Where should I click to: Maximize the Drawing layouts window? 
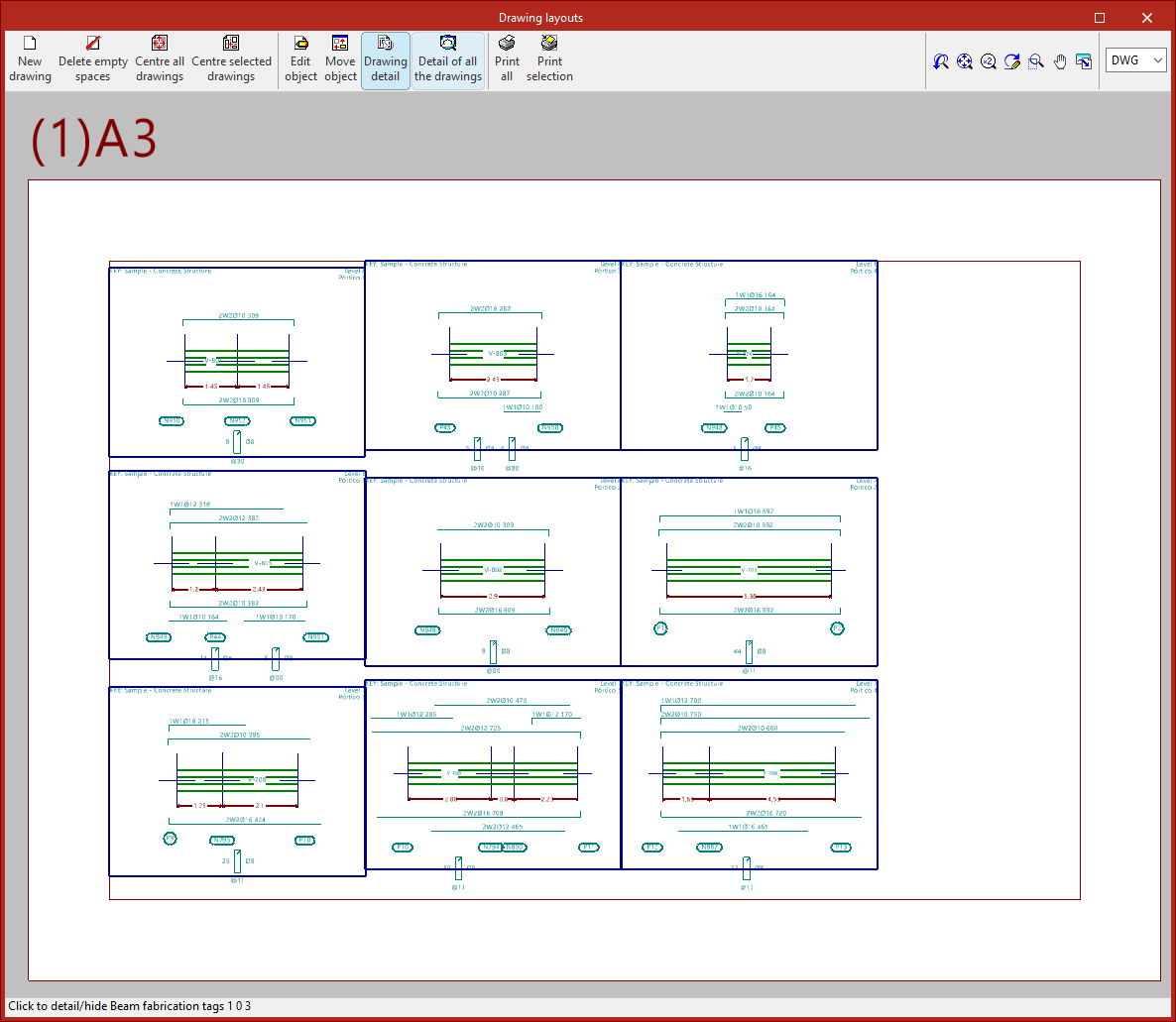point(1100,18)
